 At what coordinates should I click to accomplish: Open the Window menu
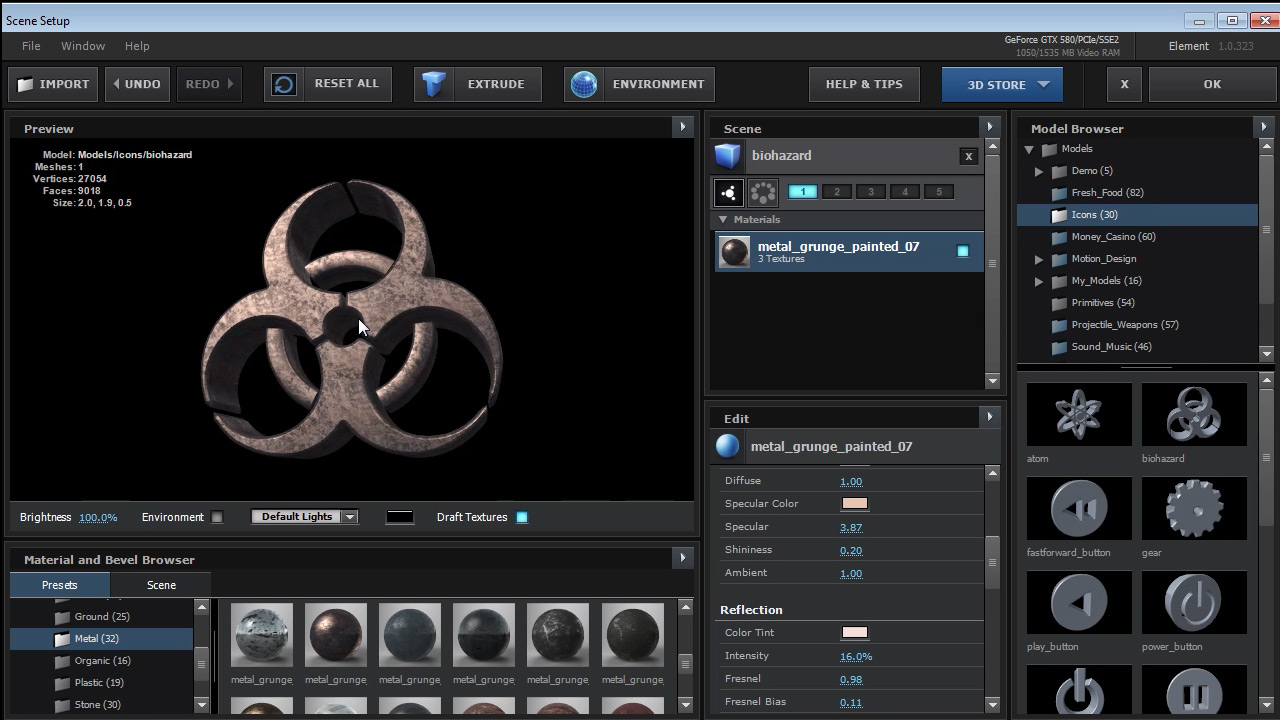tap(82, 45)
